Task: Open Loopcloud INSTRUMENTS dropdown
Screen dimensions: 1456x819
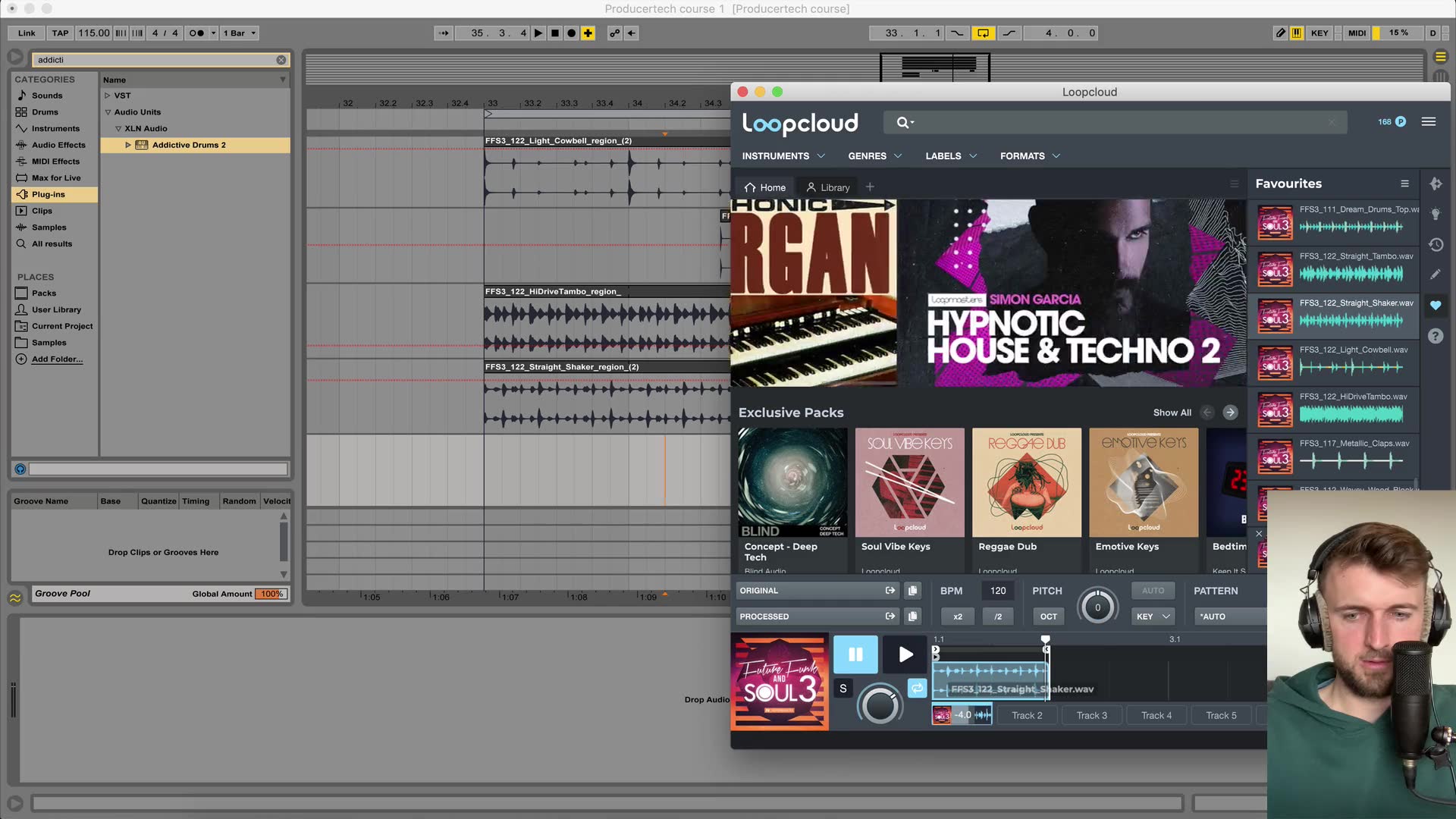Action: pyautogui.click(x=783, y=156)
